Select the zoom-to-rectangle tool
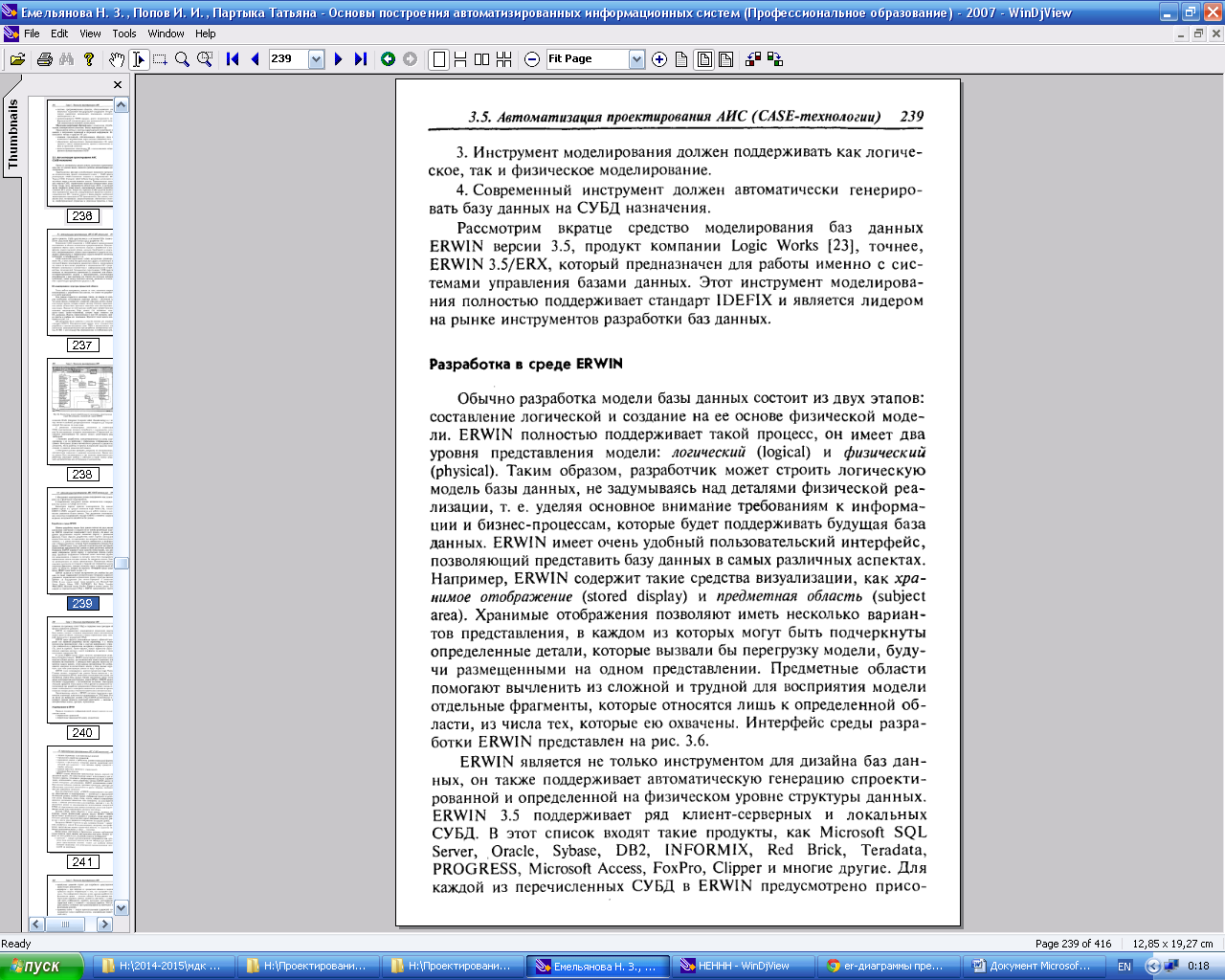 205,59
